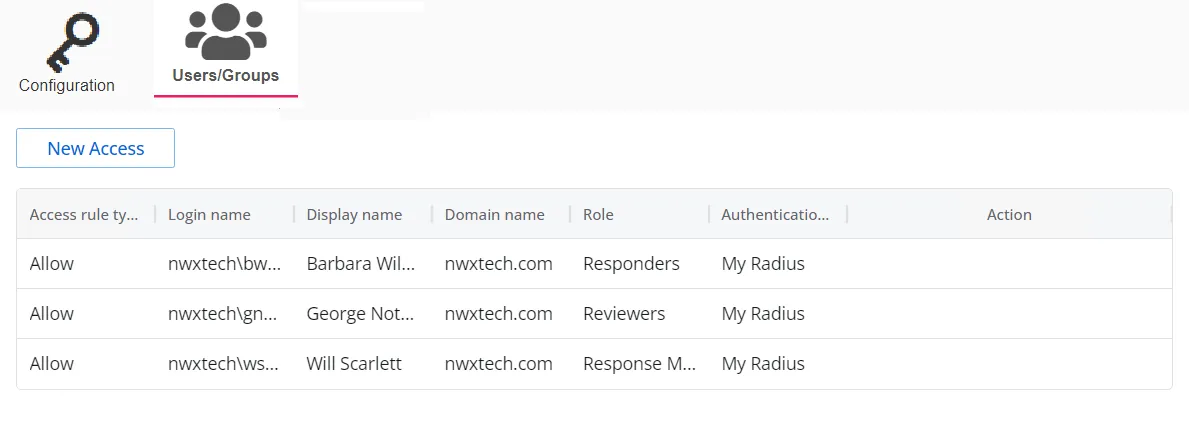Sort by Domain name column header
Image resolution: width=1189 pixels, height=446 pixels.
[494, 215]
